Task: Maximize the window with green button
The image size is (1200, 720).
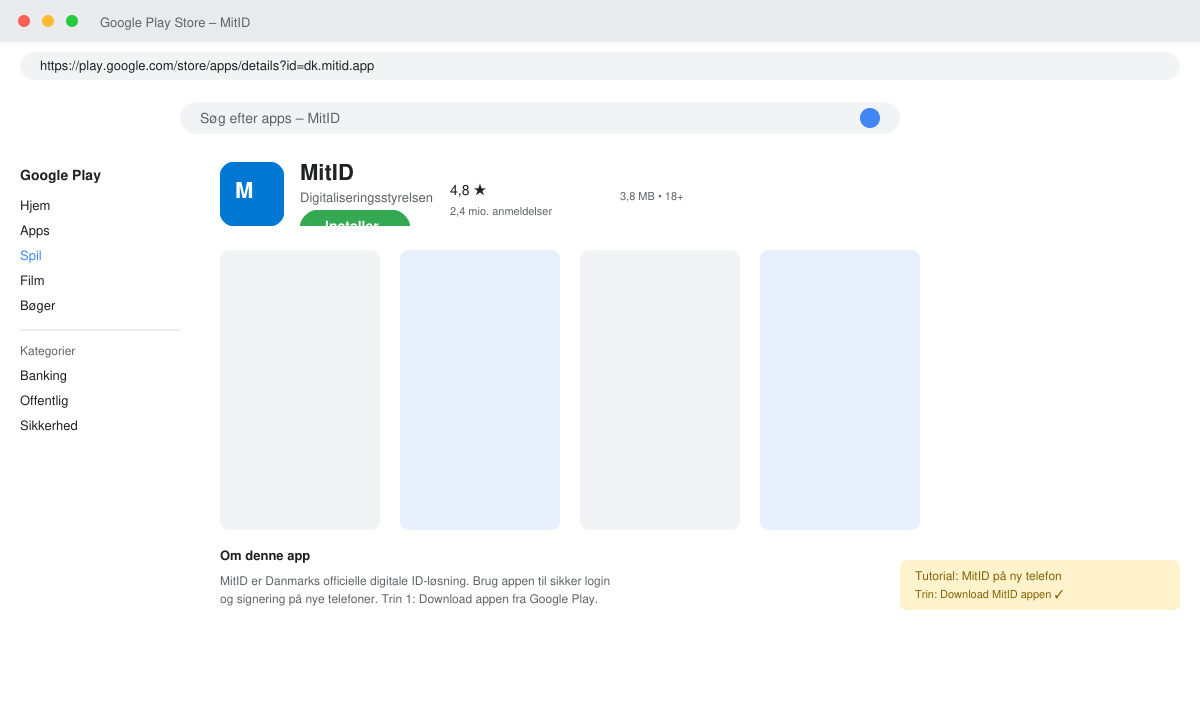Action: point(72,21)
